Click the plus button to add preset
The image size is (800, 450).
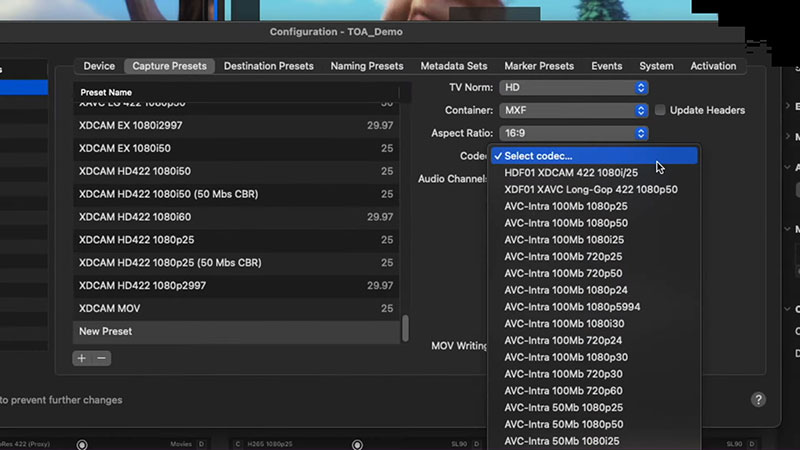click(x=83, y=358)
